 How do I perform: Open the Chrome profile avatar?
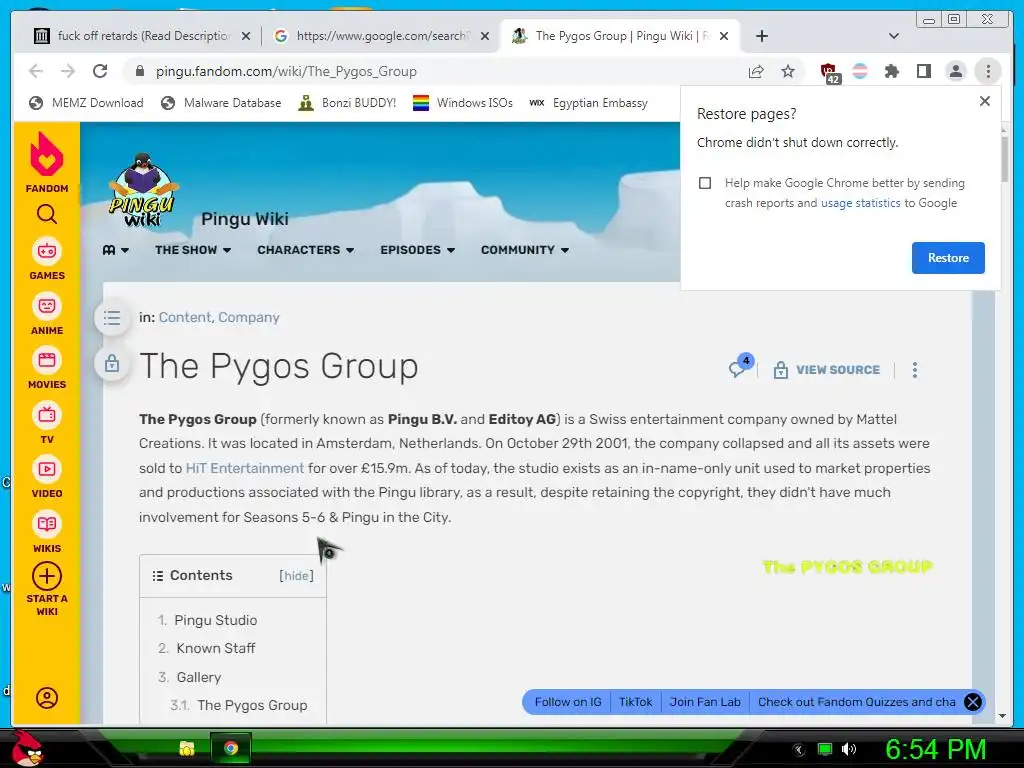coord(955,71)
